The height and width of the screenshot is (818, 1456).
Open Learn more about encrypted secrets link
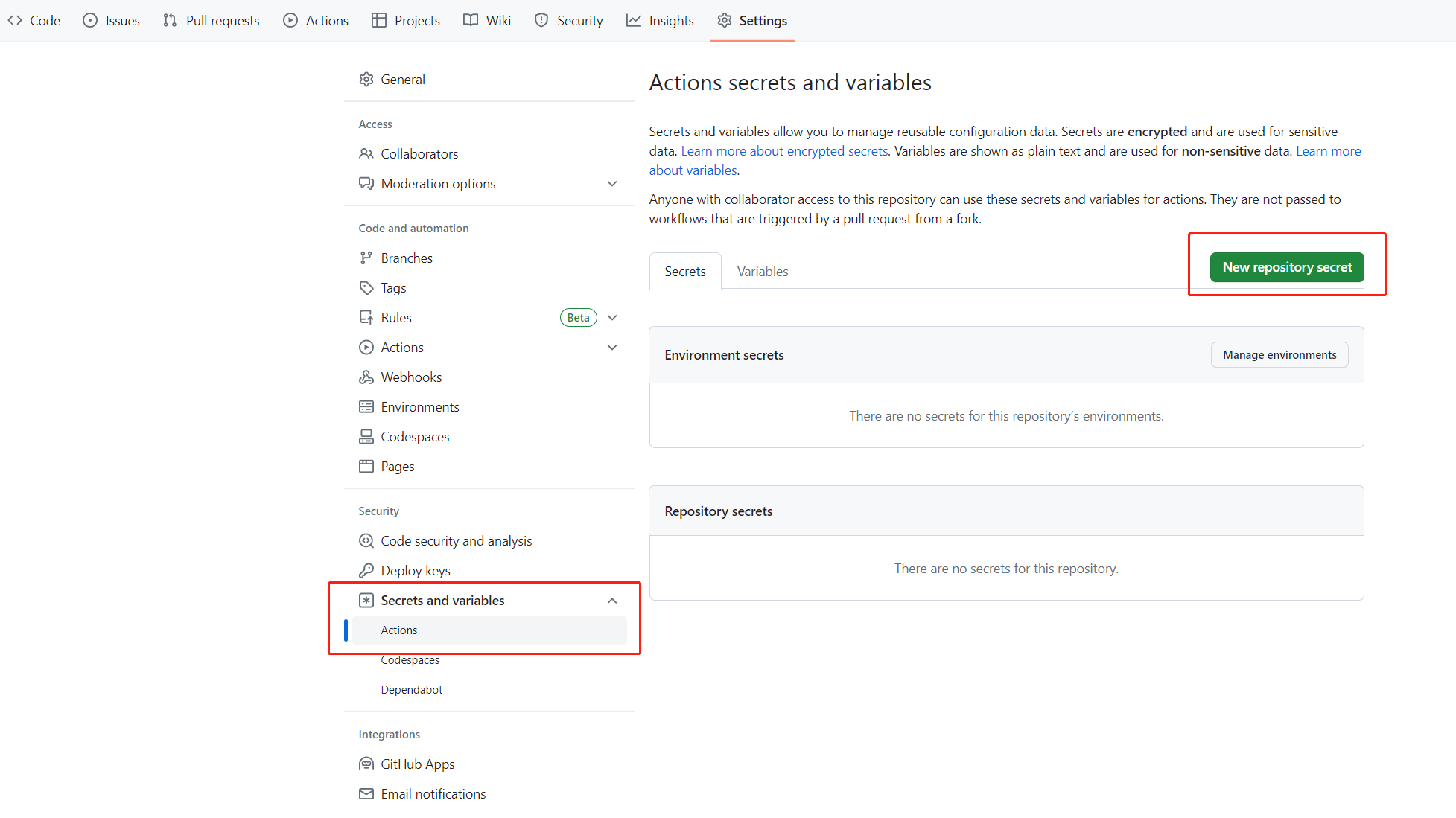coord(784,151)
